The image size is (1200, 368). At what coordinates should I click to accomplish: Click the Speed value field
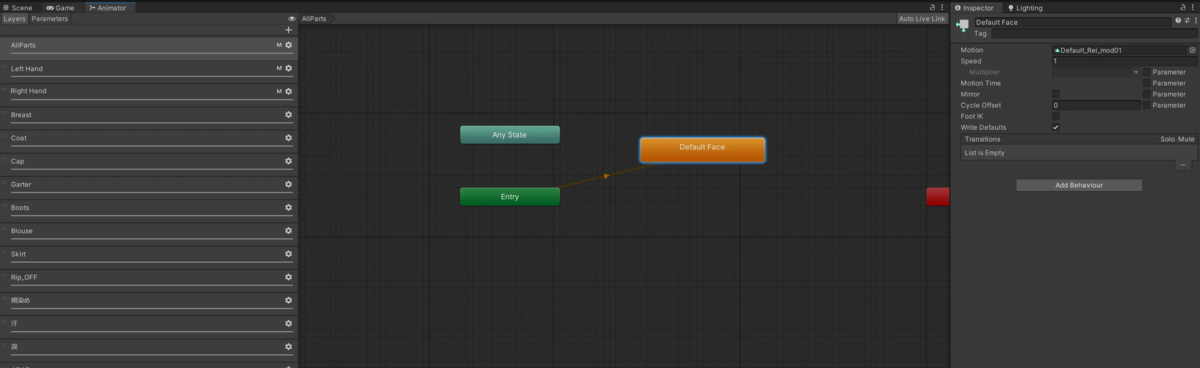tap(1124, 61)
